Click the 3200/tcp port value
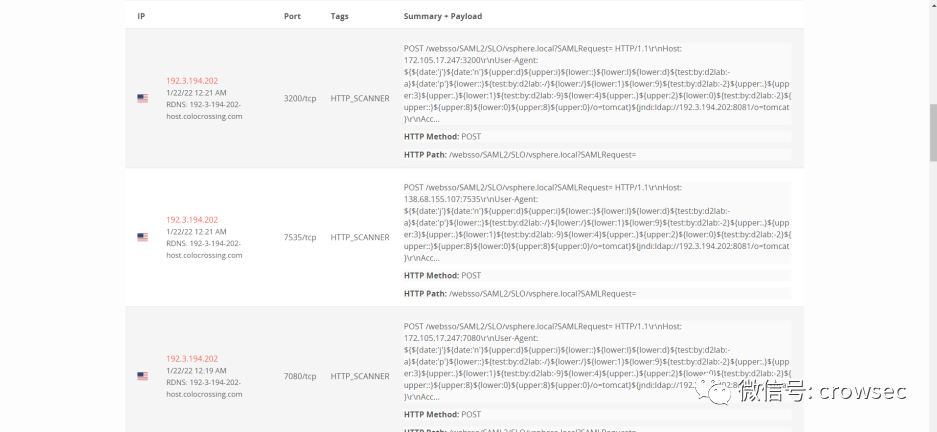Image resolution: width=937 pixels, height=432 pixels. [x=300, y=99]
